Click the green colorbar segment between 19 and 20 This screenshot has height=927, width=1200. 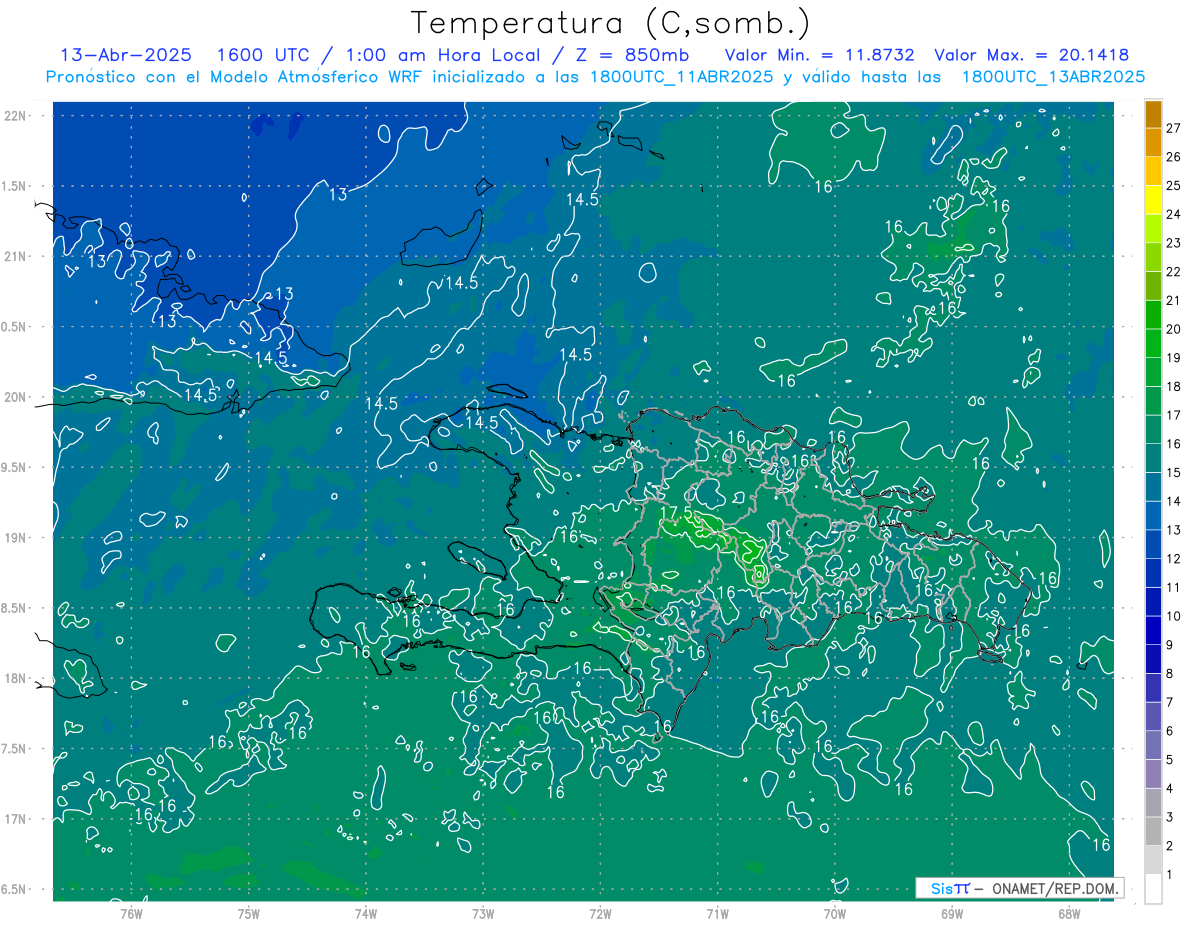(x=1153, y=343)
